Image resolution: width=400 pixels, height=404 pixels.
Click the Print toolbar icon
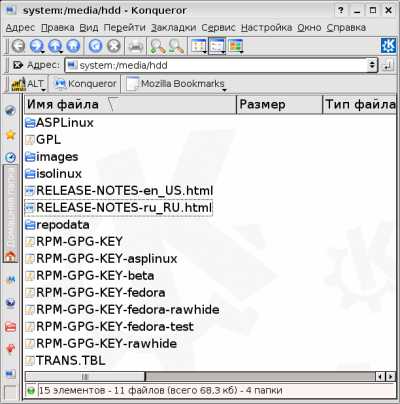click(x=136, y=46)
